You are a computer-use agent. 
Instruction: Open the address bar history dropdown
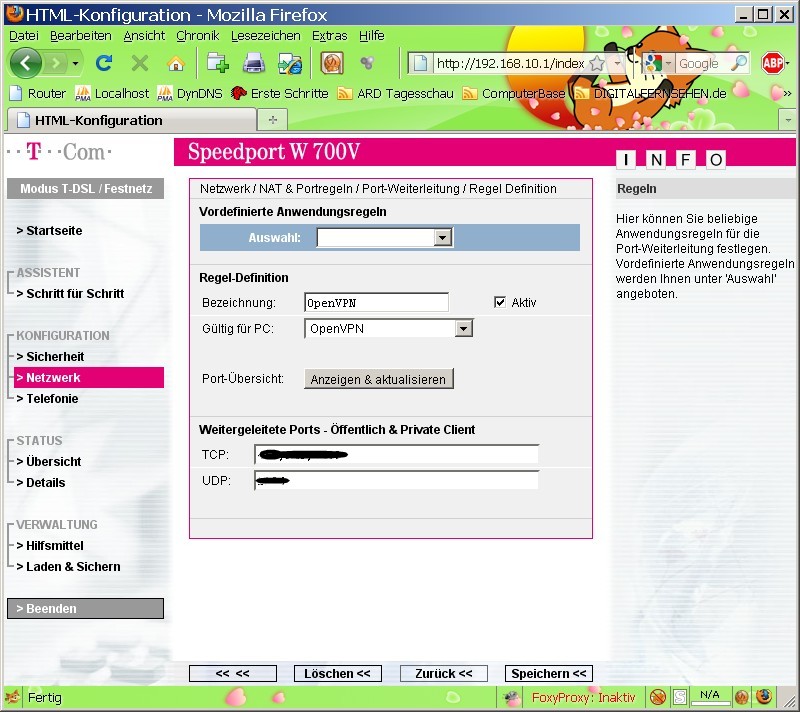(x=618, y=64)
